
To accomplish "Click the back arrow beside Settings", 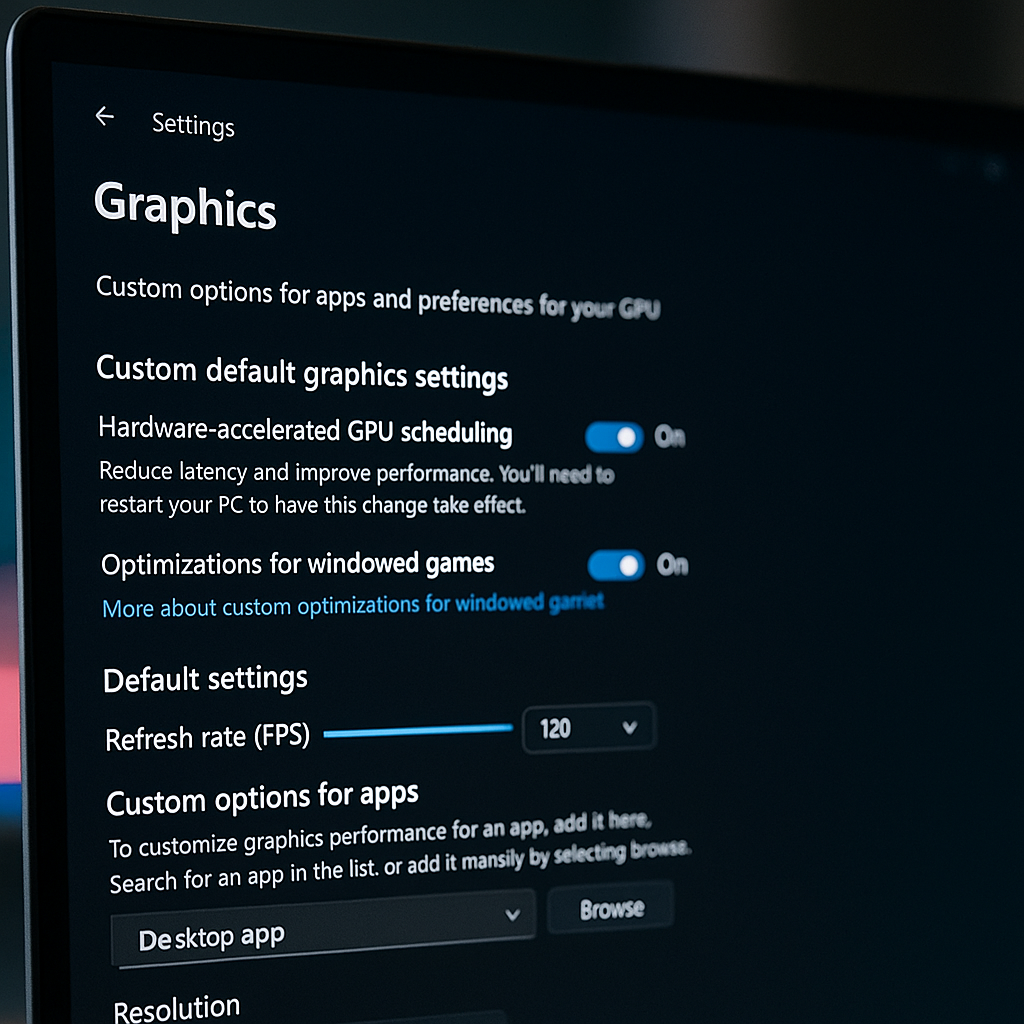I will (104, 116).
